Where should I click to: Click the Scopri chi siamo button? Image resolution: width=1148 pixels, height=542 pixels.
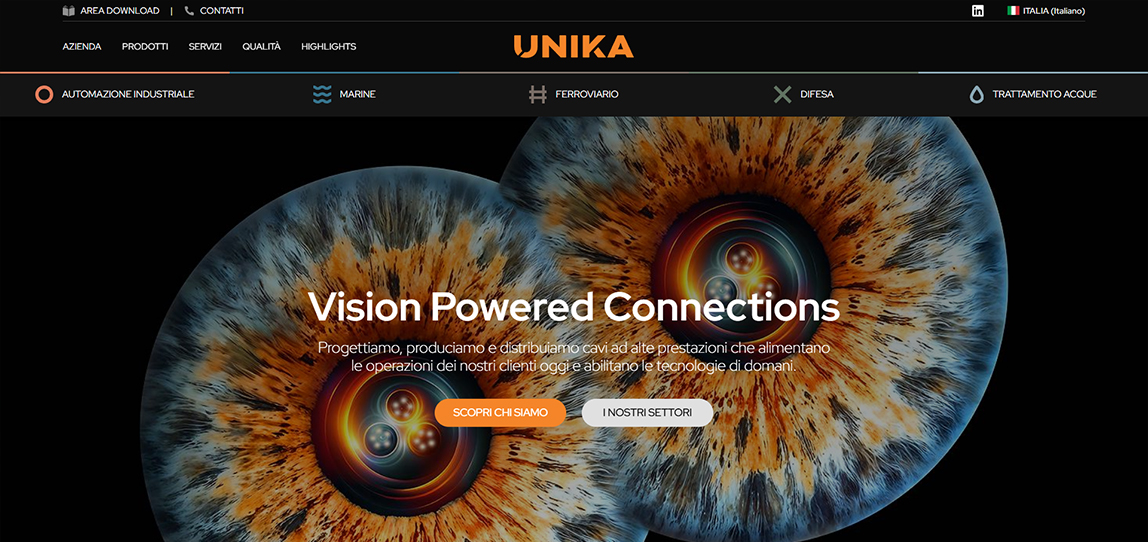pos(500,412)
